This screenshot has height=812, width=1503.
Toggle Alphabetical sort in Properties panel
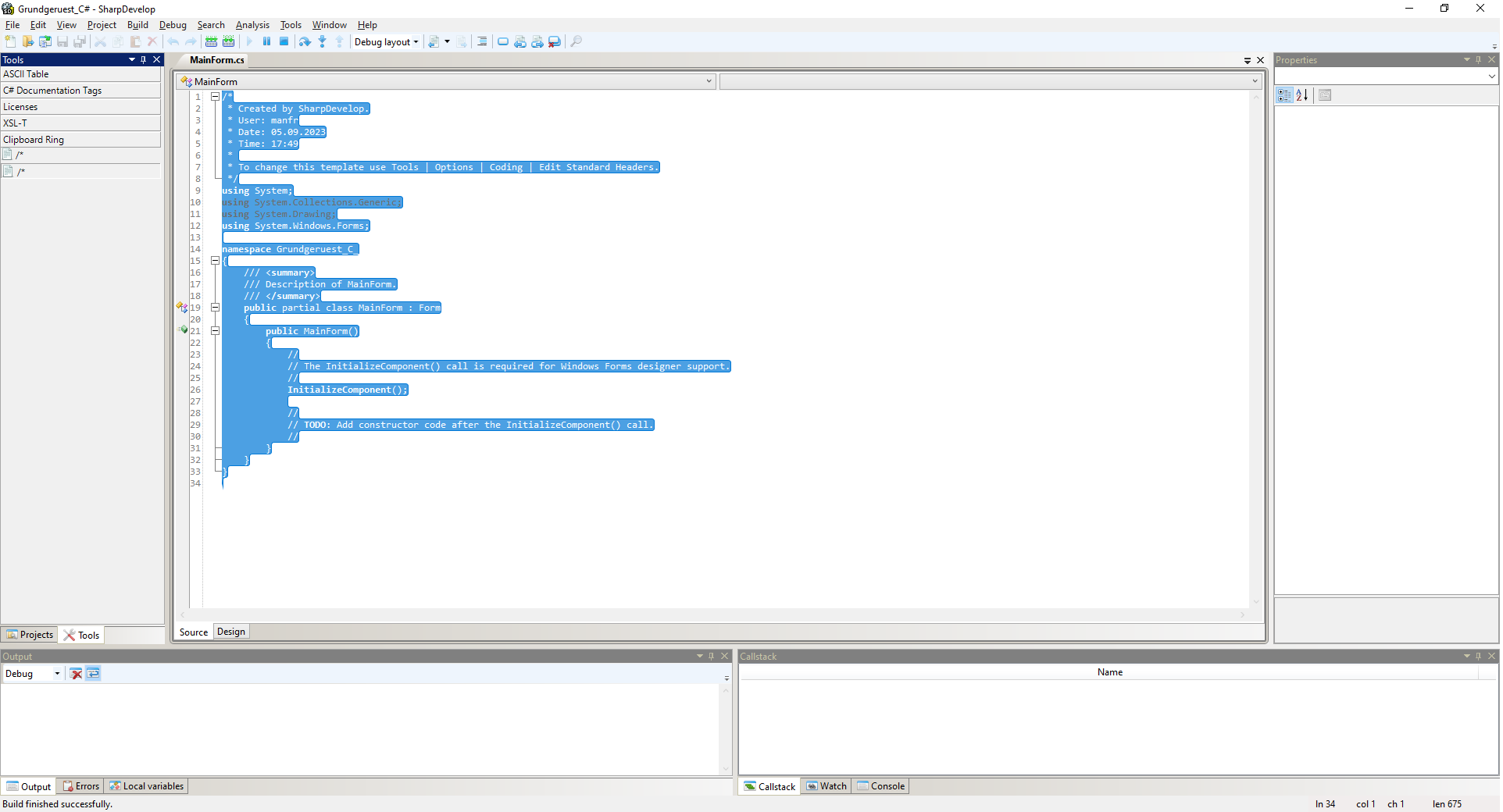pos(1302,95)
